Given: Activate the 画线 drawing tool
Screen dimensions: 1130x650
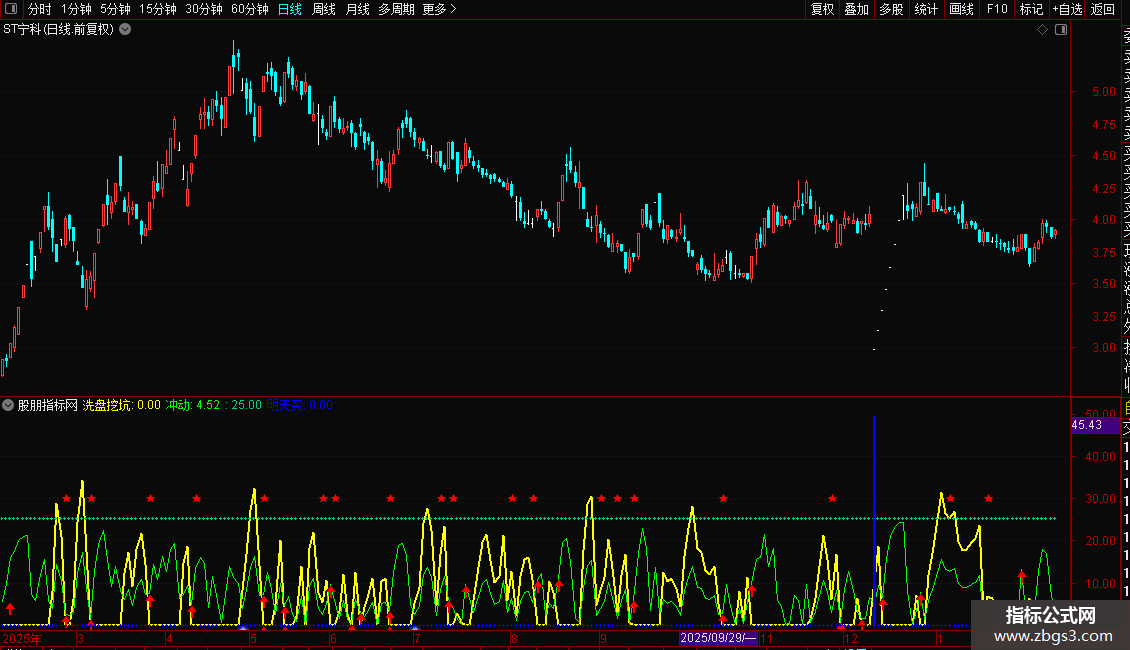Looking at the screenshot, I should 961,9.
